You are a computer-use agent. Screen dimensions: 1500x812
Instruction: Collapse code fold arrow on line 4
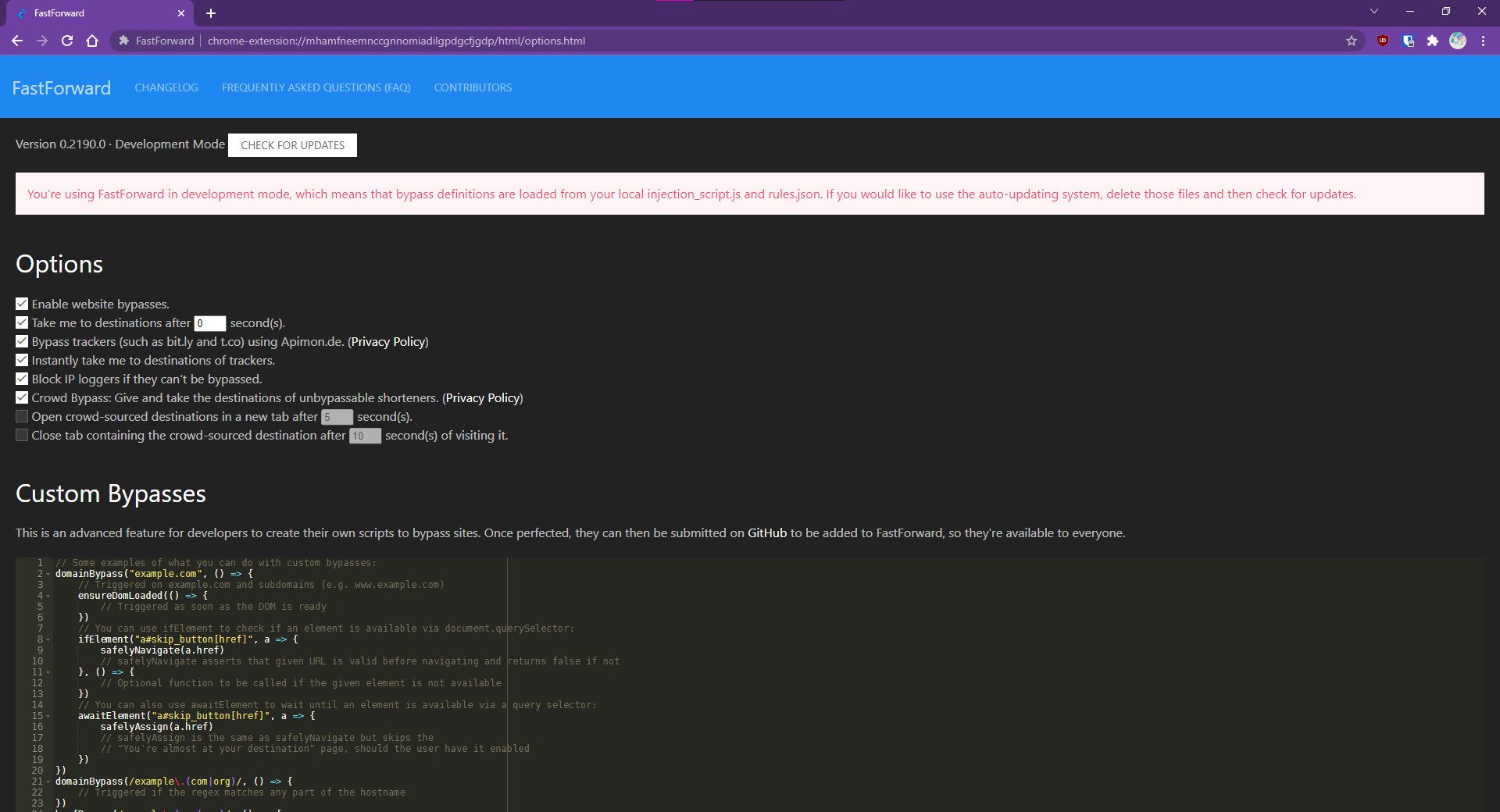click(x=48, y=596)
